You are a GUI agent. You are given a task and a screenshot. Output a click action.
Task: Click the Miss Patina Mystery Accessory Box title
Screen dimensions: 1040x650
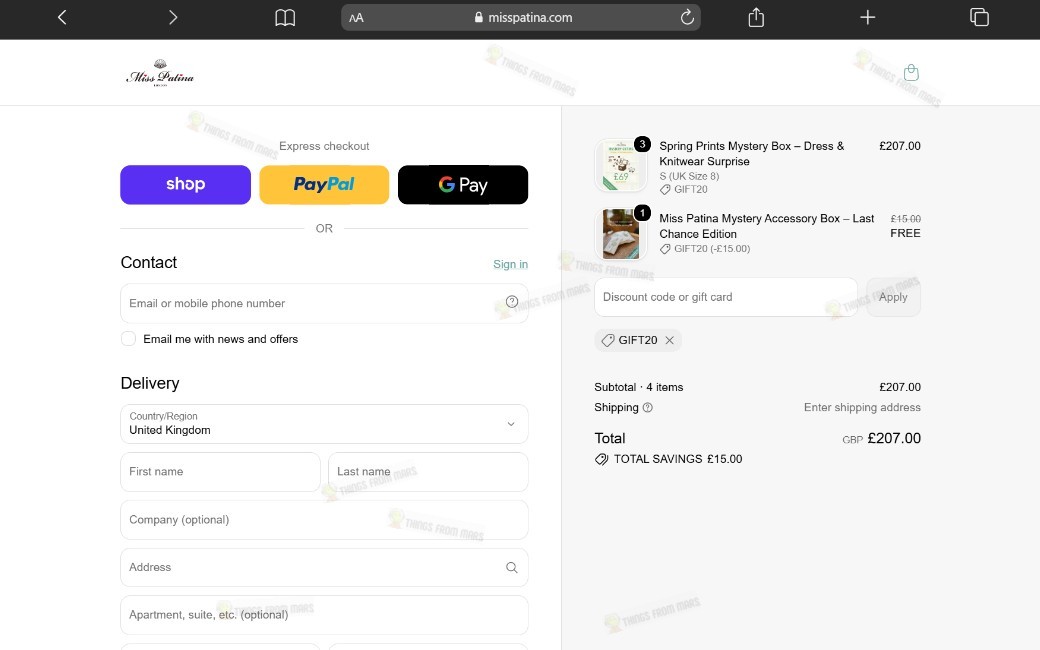[766, 226]
